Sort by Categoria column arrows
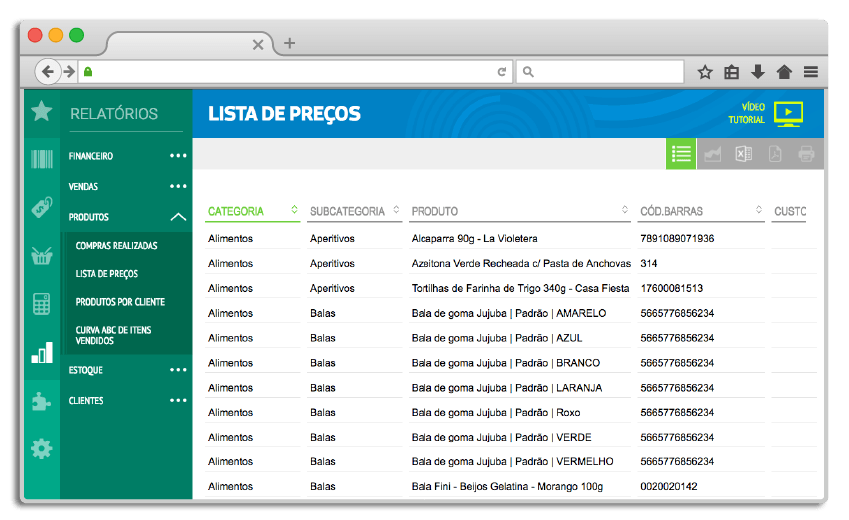This screenshot has width=849, height=520. coord(294,209)
